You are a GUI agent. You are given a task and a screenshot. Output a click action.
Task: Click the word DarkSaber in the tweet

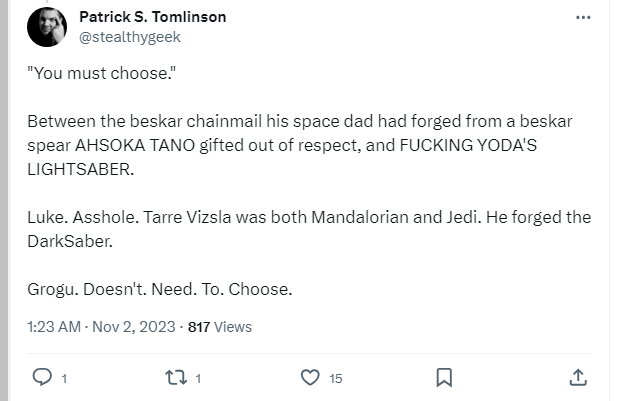click(x=70, y=241)
